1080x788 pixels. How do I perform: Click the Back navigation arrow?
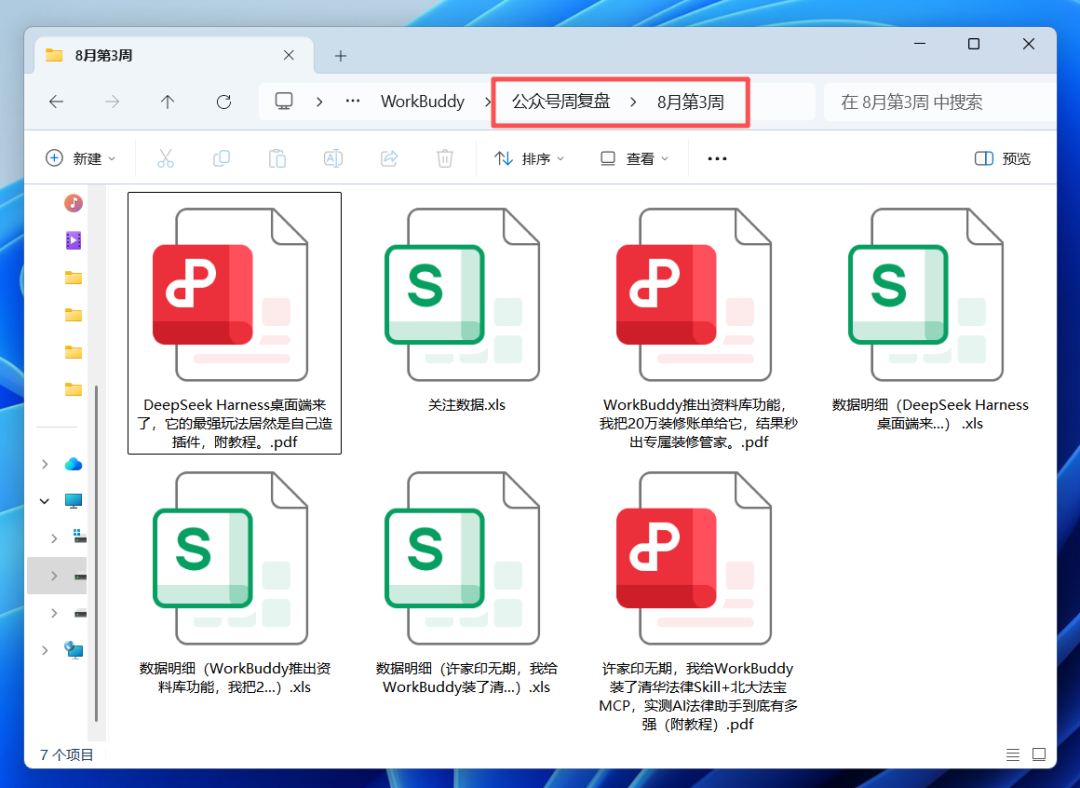pyautogui.click(x=56, y=102)
